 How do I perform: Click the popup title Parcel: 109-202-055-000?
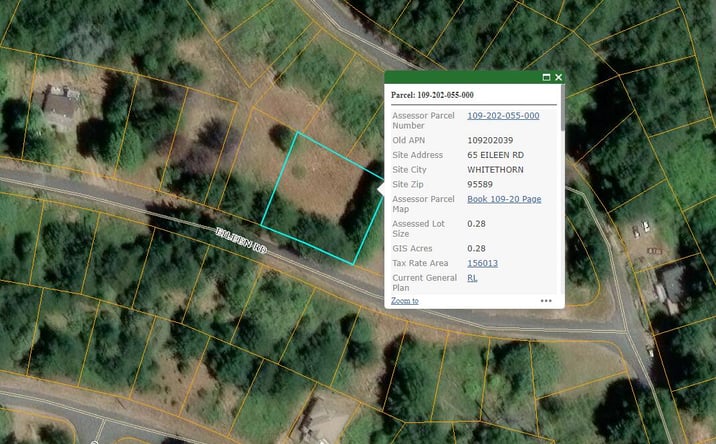click(432, 95)
